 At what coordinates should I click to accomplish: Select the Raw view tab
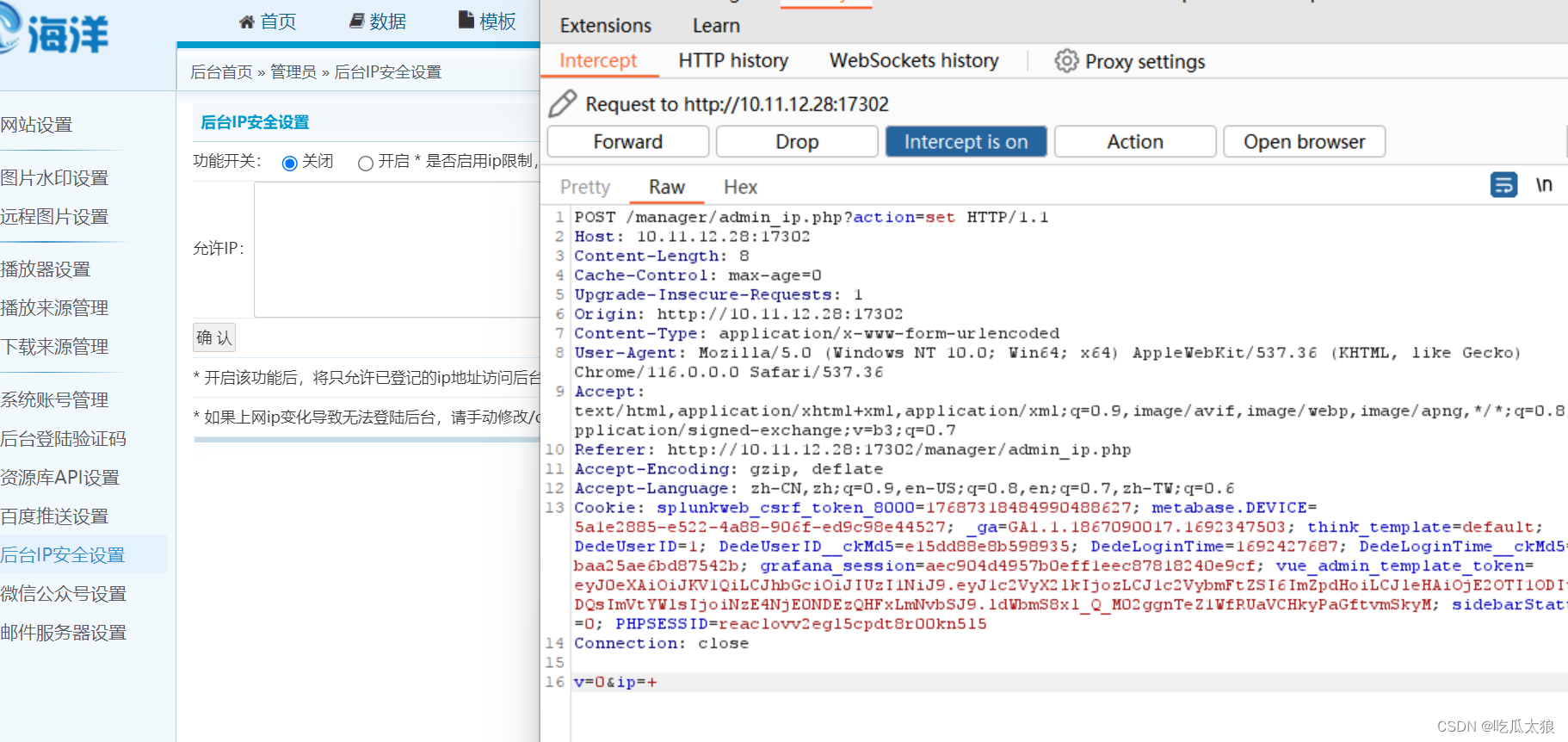point(667,187)
